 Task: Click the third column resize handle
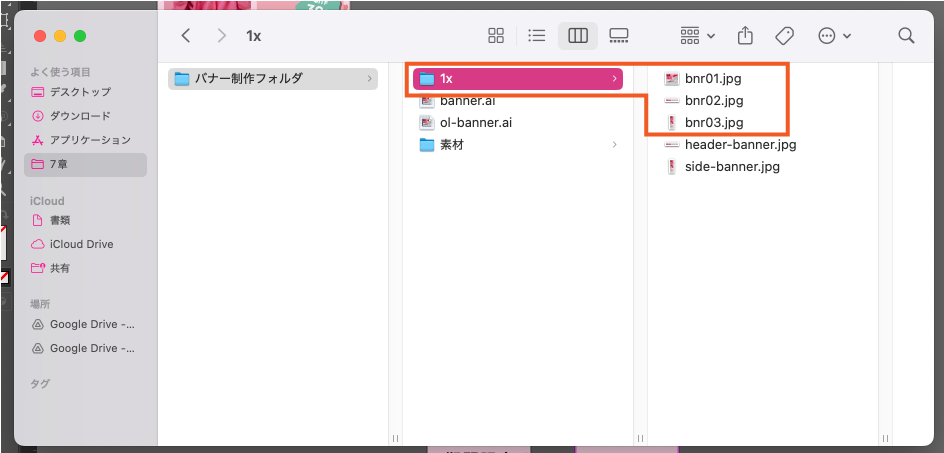click(x=885, y=439)
